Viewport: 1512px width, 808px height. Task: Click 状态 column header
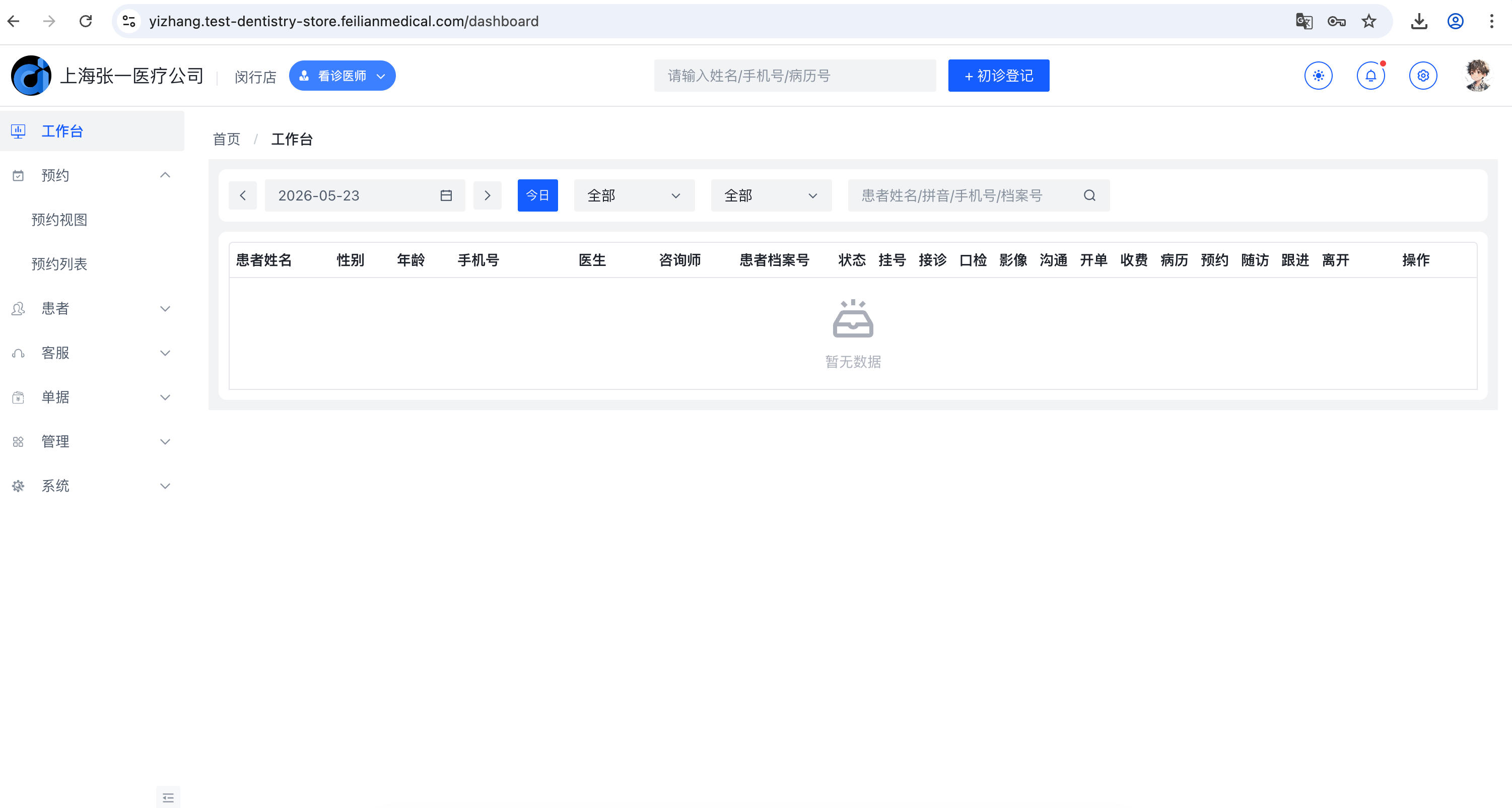coord(852,260)
